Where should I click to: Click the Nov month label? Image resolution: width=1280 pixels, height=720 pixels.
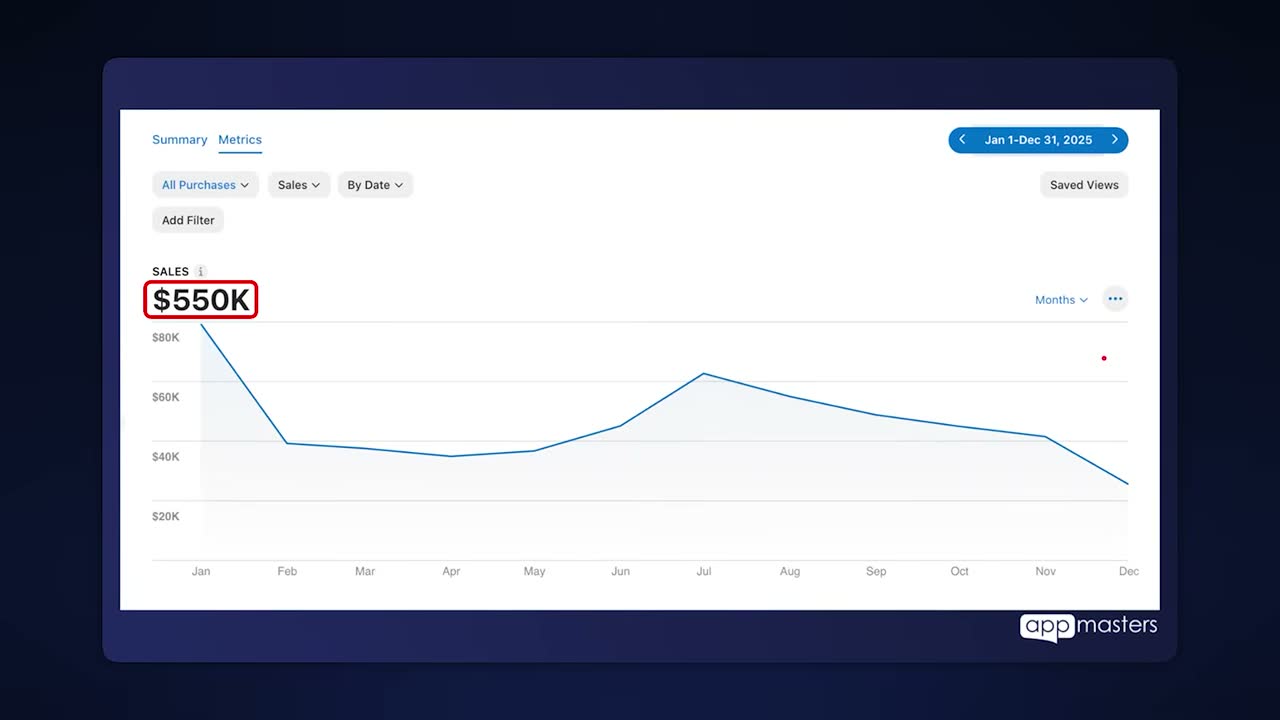pos(1046,572)
